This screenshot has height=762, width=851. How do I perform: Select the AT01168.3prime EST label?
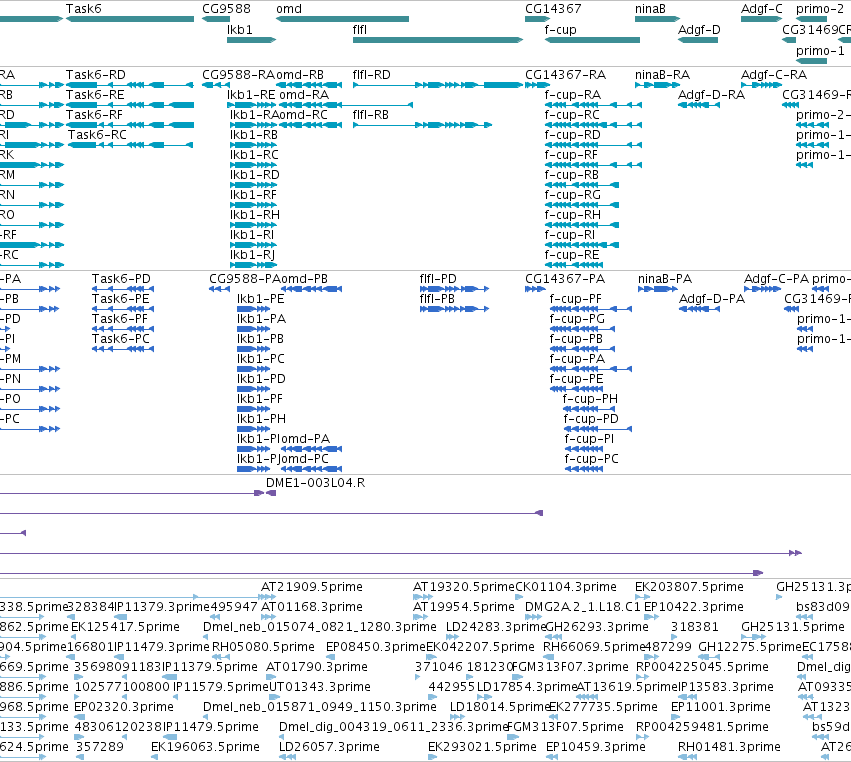(312, 607)
